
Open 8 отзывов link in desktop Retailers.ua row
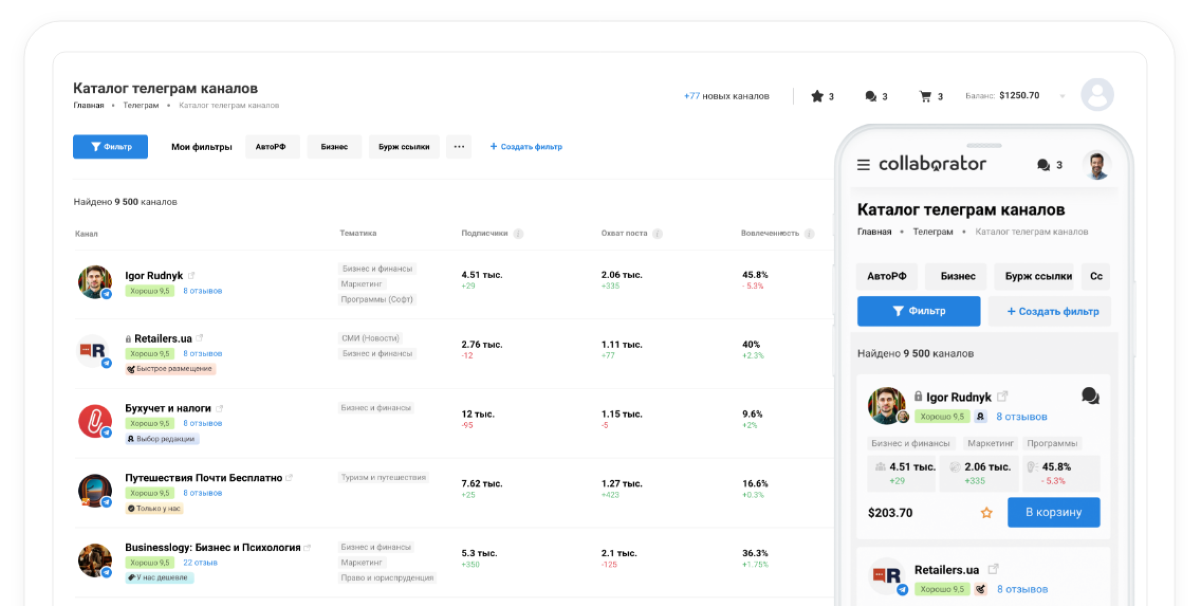tap(202, 354)
